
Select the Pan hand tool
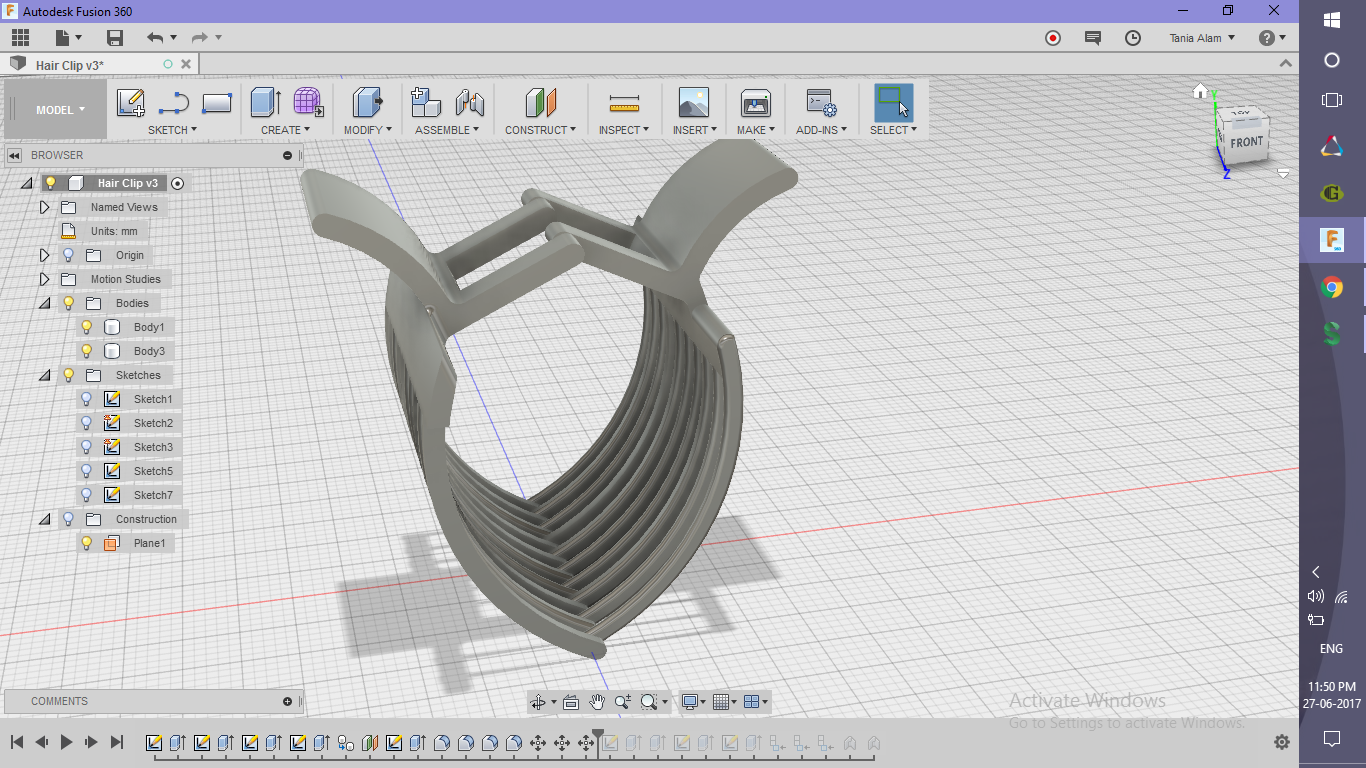pos(597,702)
